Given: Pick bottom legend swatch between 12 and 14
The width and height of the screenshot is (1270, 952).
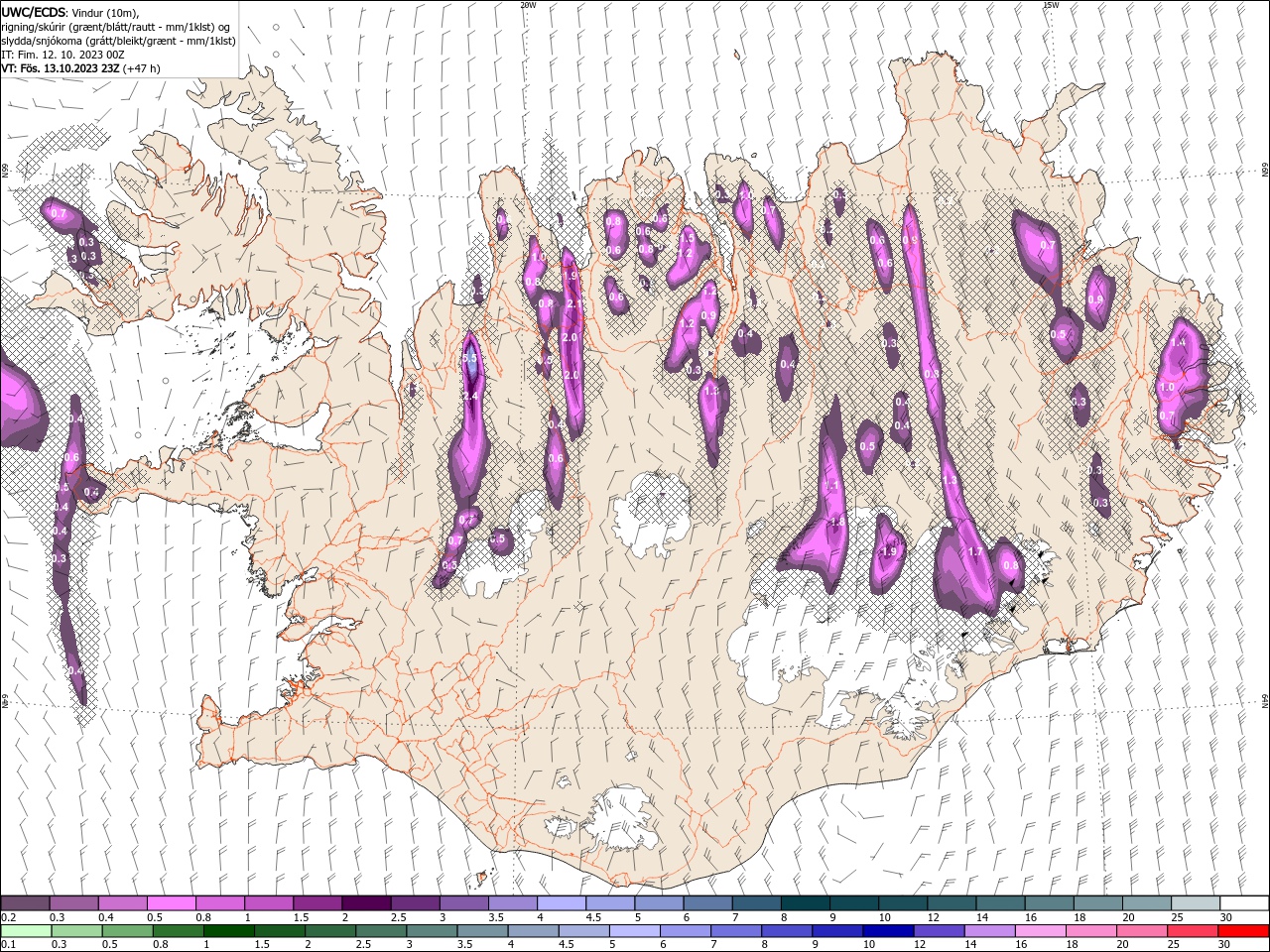Looking at the screenshot, I should pyautogui.click(x=938, y=931).
